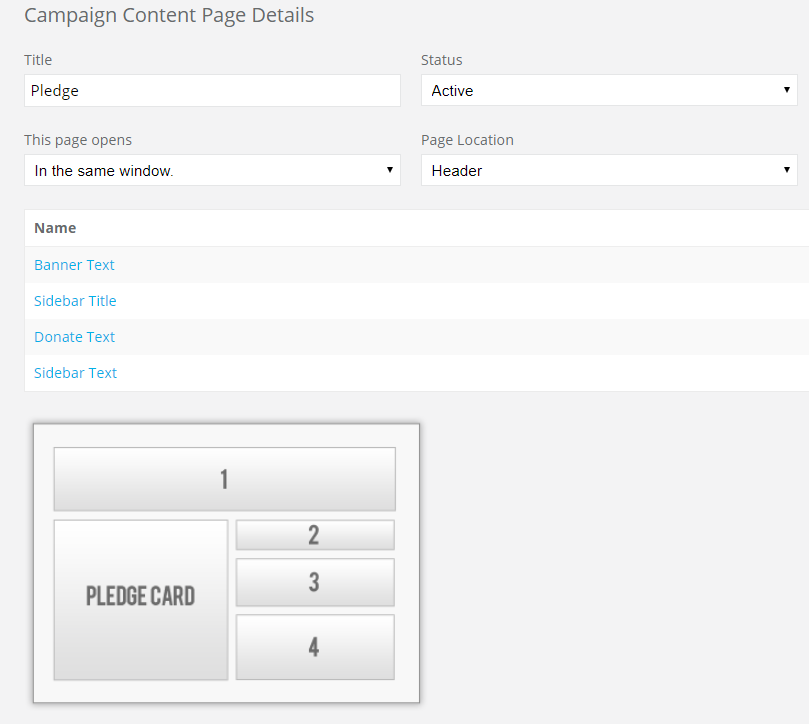809x724 pixels.
Task: Open the Page Location dropdown showing Header
Action: 609,170
